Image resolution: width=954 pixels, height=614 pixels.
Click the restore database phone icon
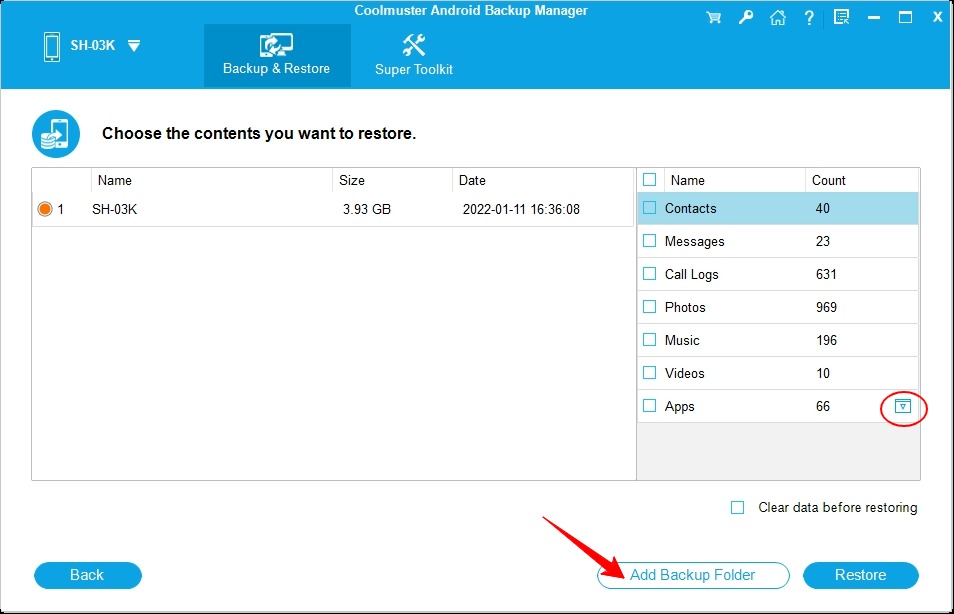[x=55, y=134]
